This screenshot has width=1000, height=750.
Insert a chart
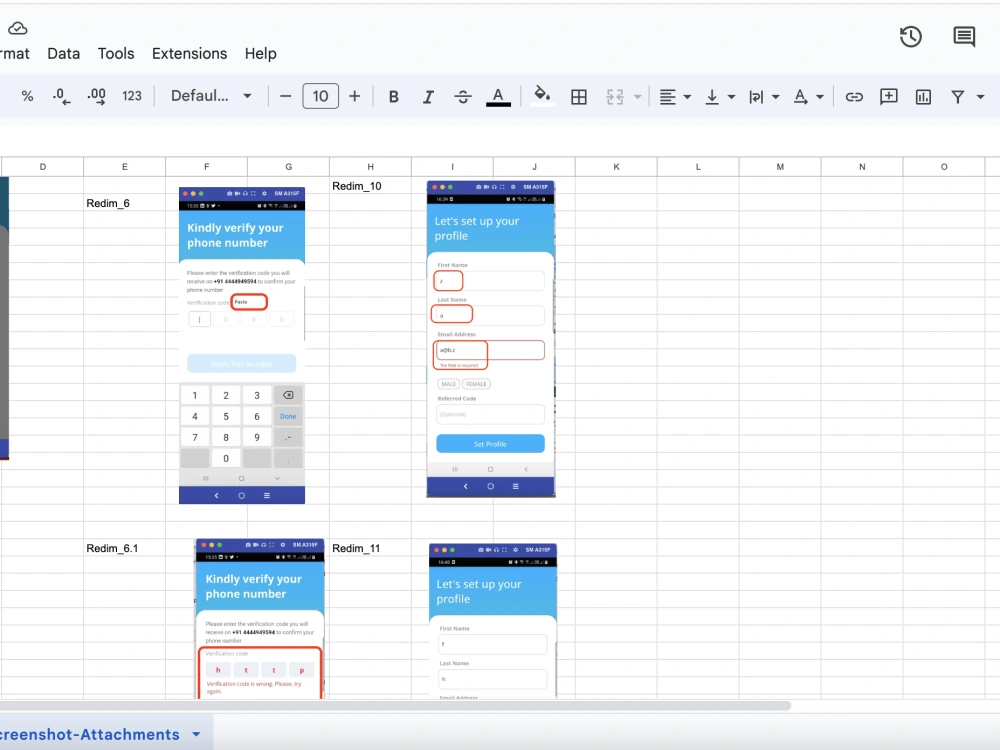click(923, 97)
